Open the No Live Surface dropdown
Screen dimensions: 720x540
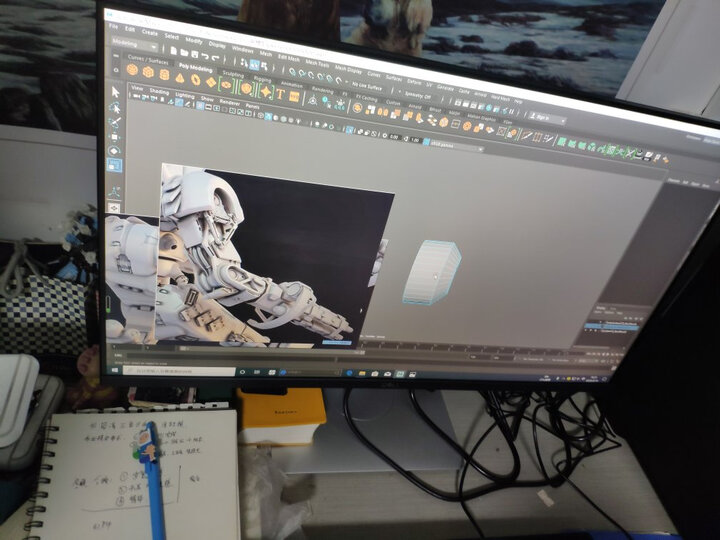coord(367,86)
